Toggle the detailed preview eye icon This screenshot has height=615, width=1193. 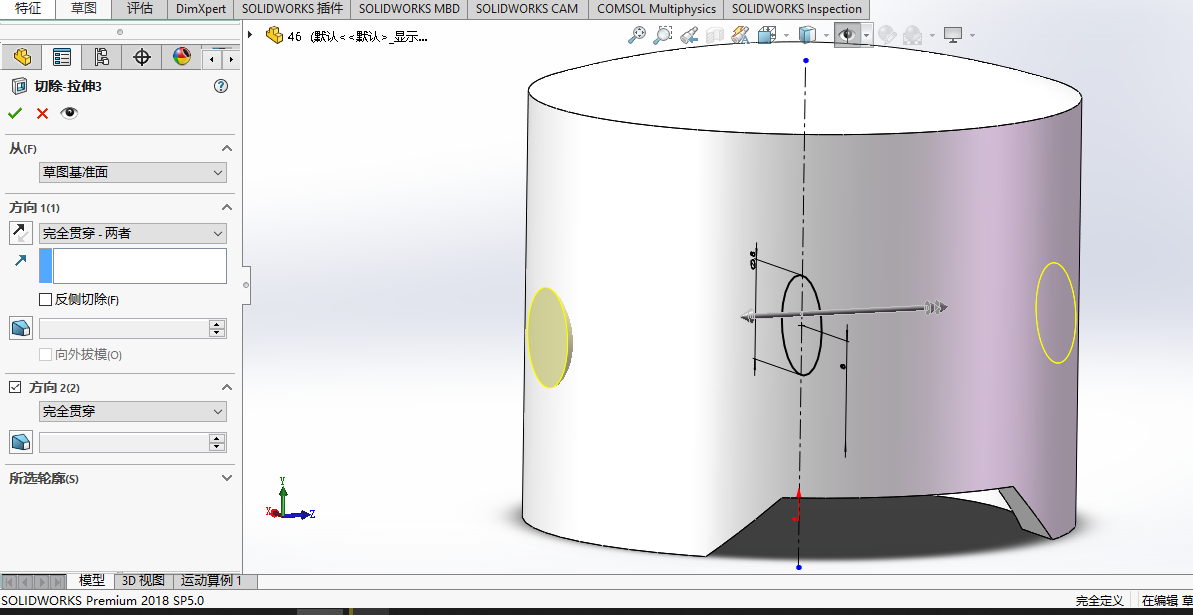click(69, 113)
